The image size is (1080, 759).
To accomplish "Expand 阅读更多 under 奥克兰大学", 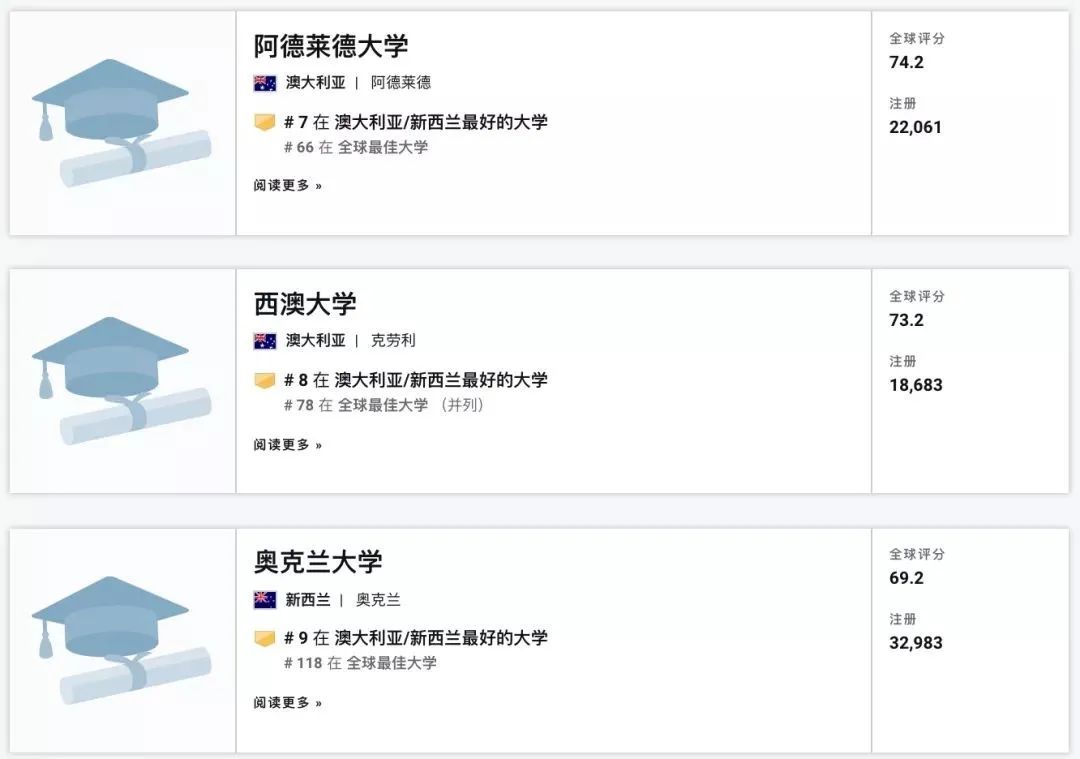I will [288, 703].
